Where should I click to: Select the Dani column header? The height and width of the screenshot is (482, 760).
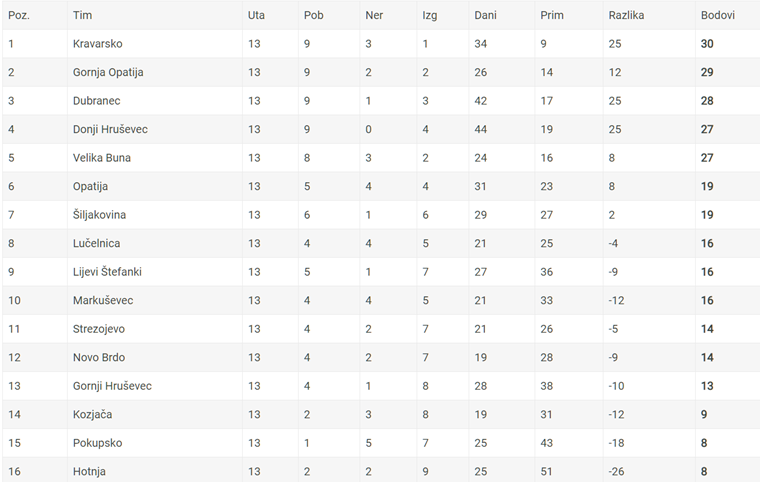pyautogui.click(x=485, y=15)
